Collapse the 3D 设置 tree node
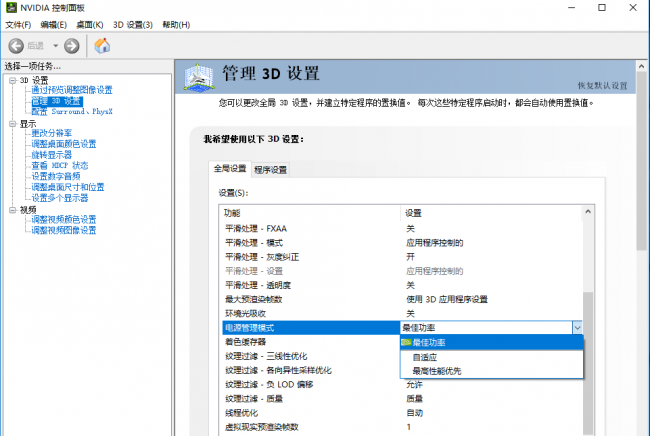The image size is (650, 436). (13, 80)
